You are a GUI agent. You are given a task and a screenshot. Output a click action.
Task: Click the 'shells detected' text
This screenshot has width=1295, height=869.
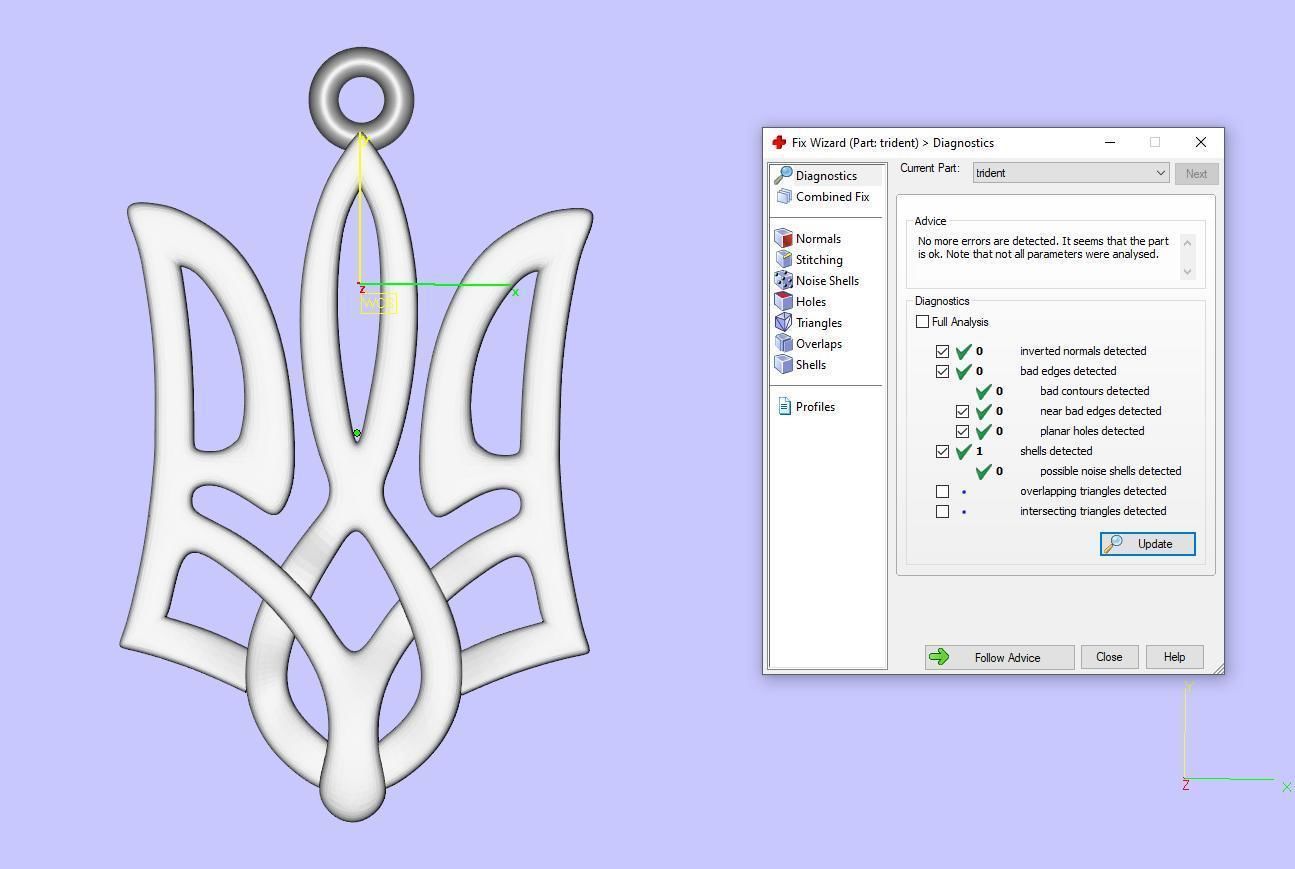pyautogui.click(x=1056, y=451)
